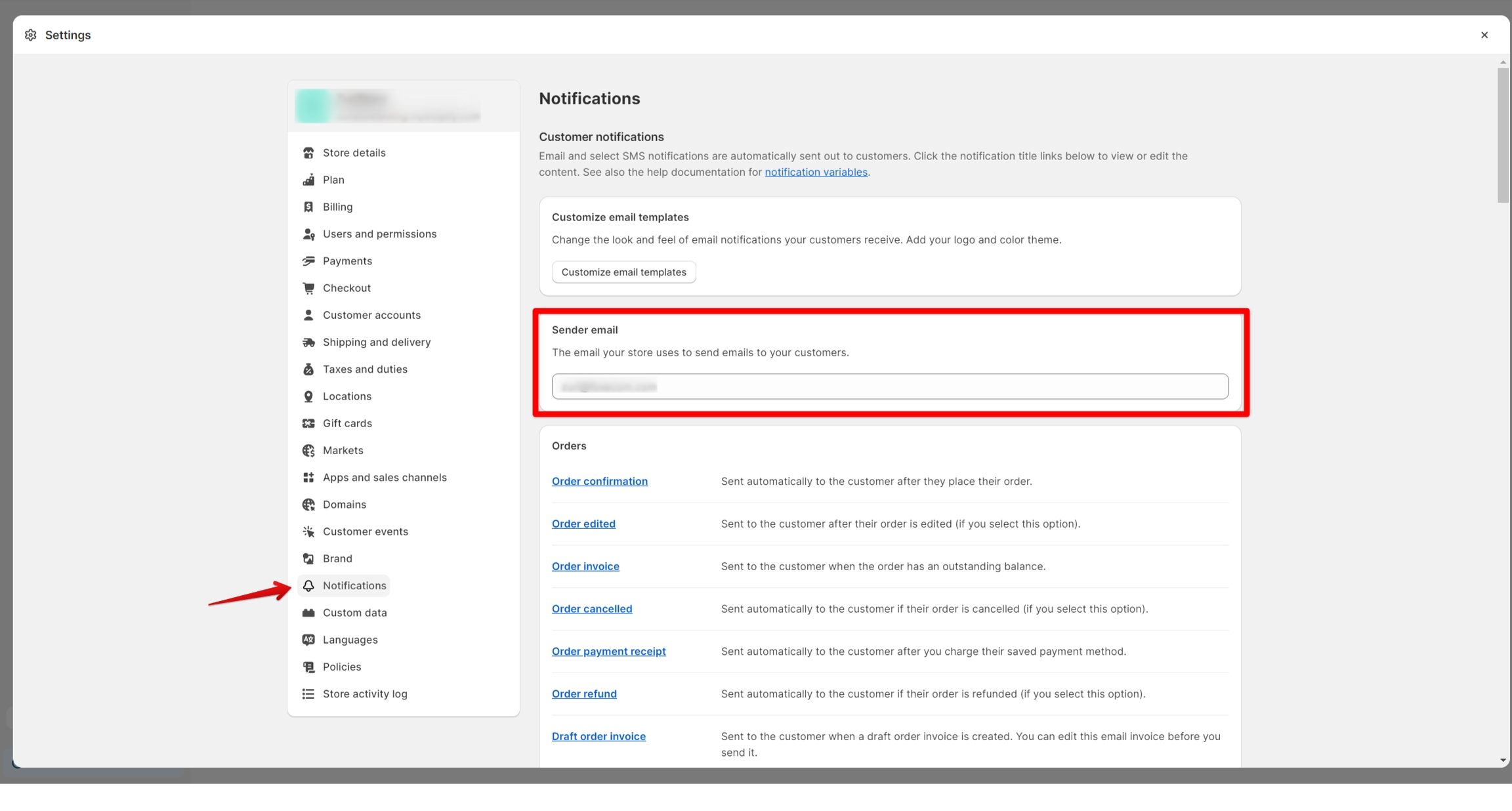Click the Notifications bell icon
The image size is (1512, 811).
pyautogui.click(x=308, y=586)
